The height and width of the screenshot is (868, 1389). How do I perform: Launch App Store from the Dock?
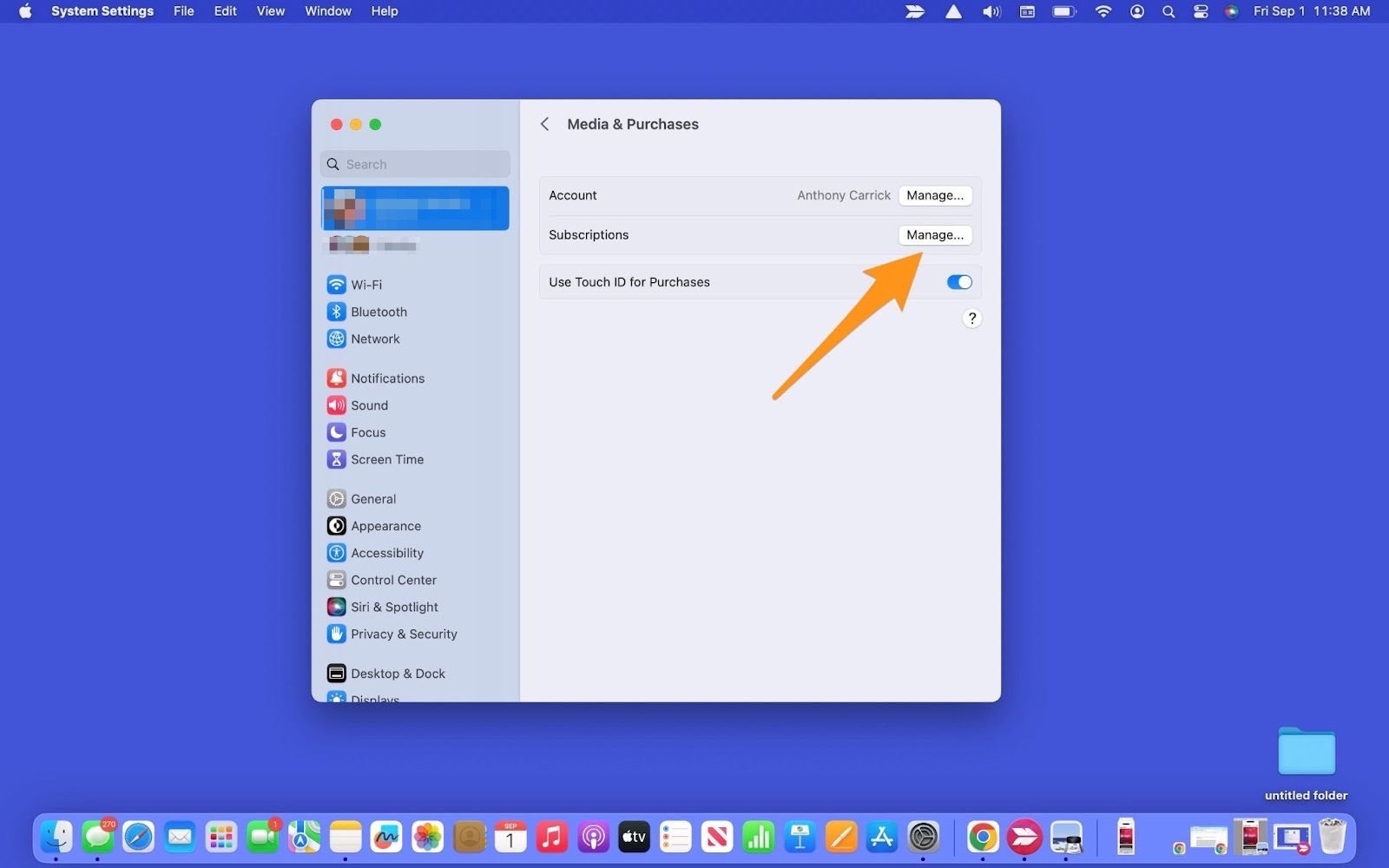pyautogui.click(x=882, y=838)
